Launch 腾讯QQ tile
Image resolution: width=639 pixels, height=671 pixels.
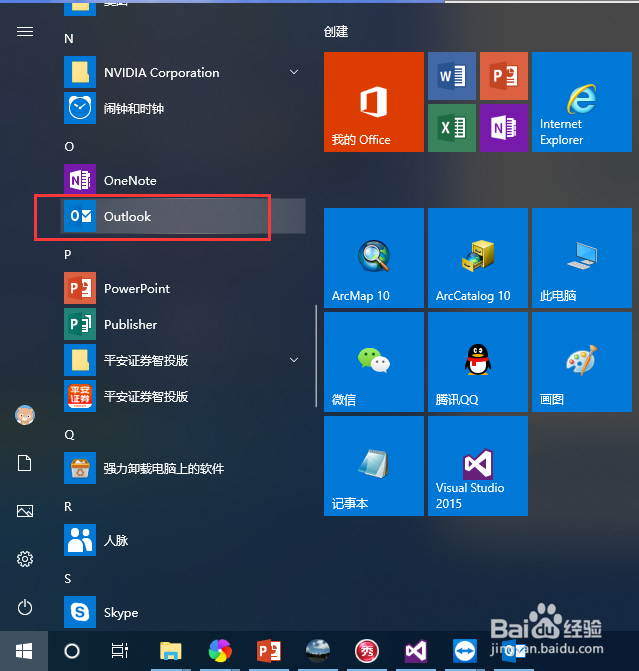point(478,362)
